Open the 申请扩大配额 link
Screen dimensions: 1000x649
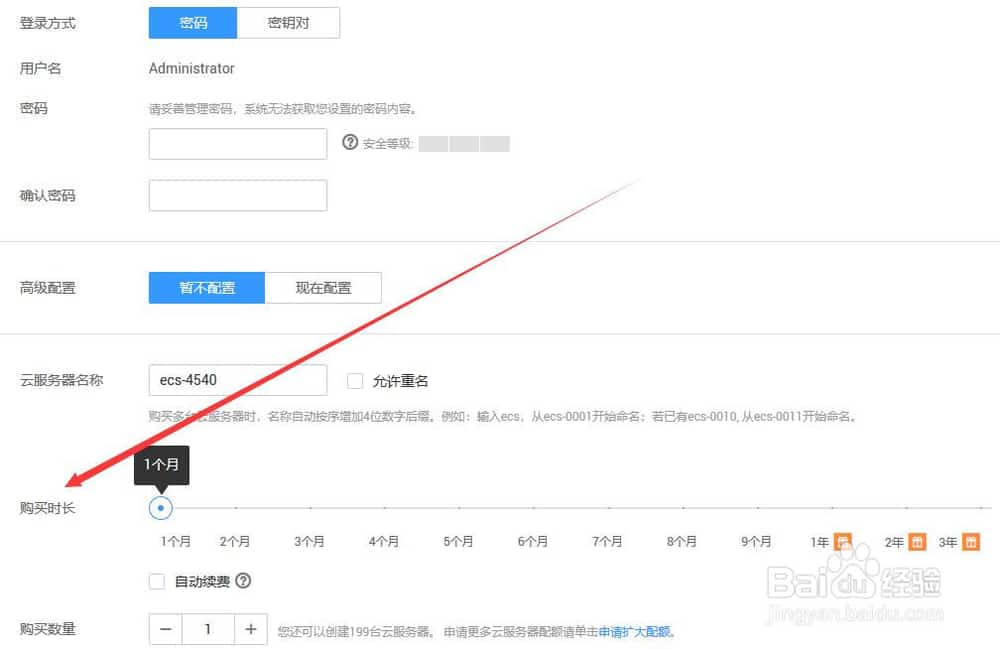636,631
